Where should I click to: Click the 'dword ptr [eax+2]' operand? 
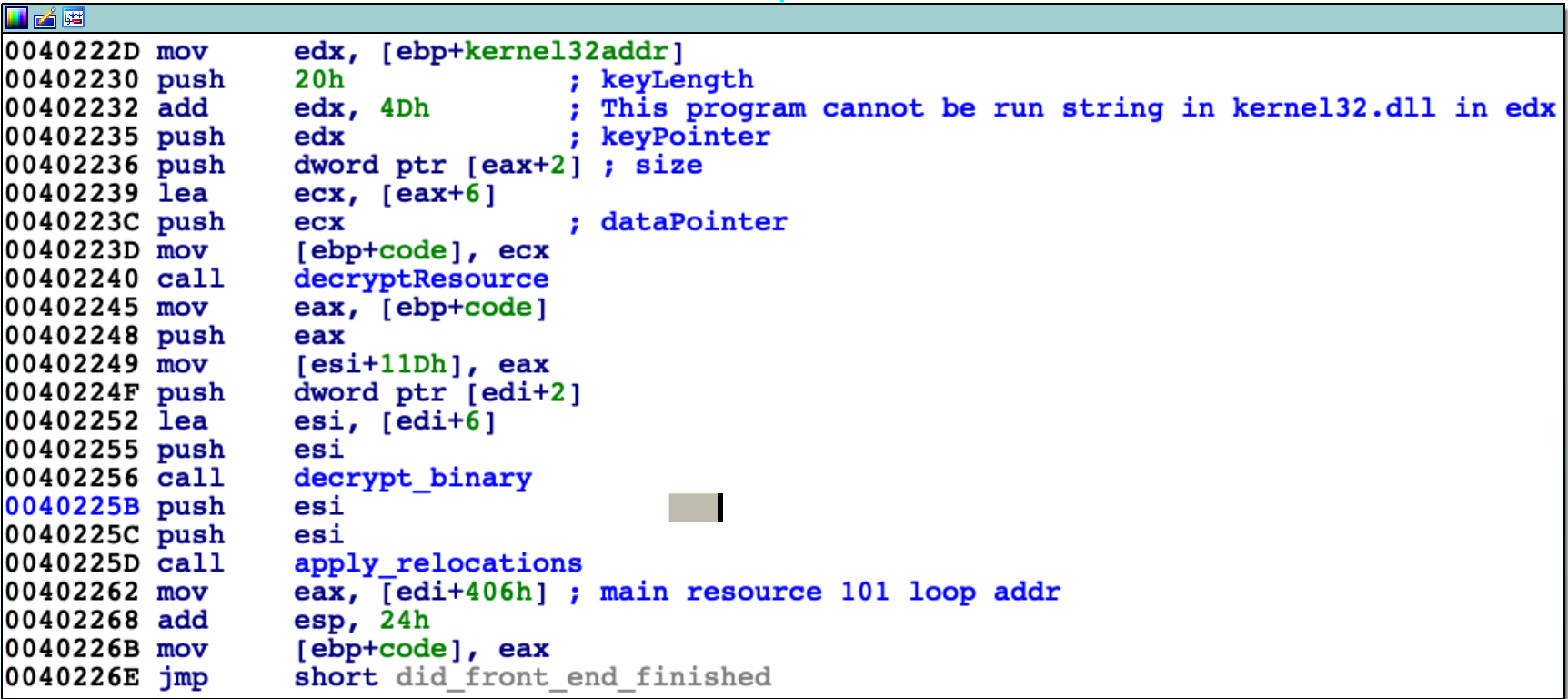click(x=437, y=166)
